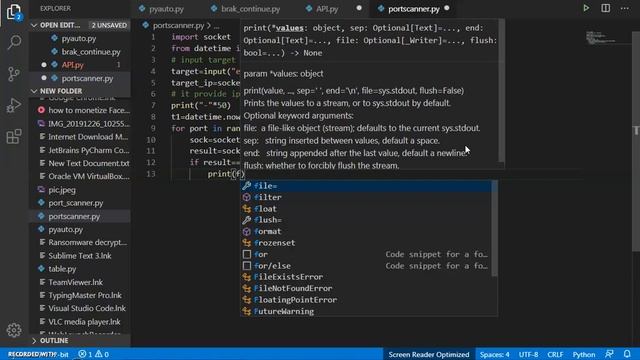Open New Text Document.txt

click(x=80, y=163)
